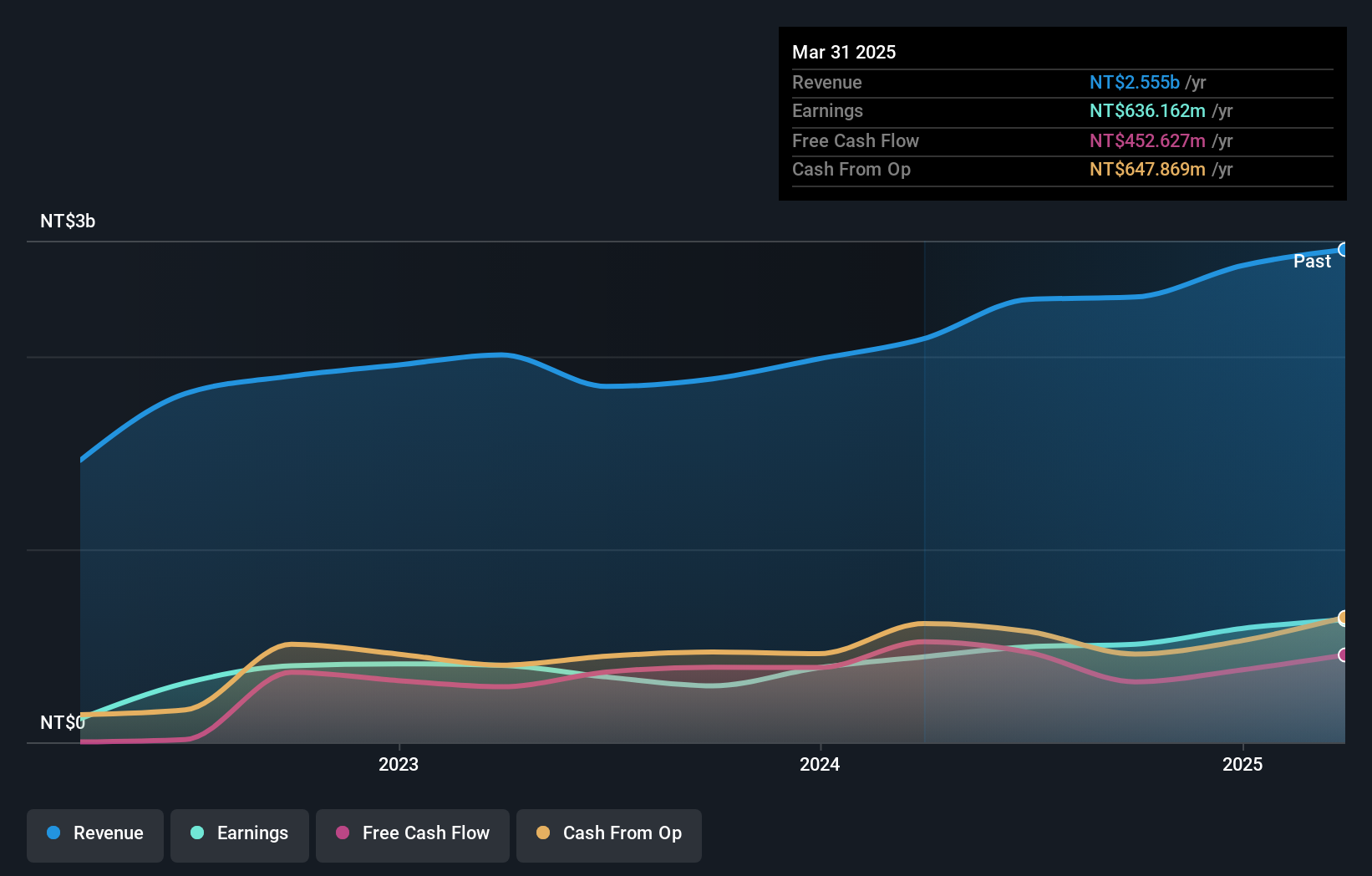Click the teal Earnings legend dot
This screenshot has height=876, width=1372.
[197, 833]
